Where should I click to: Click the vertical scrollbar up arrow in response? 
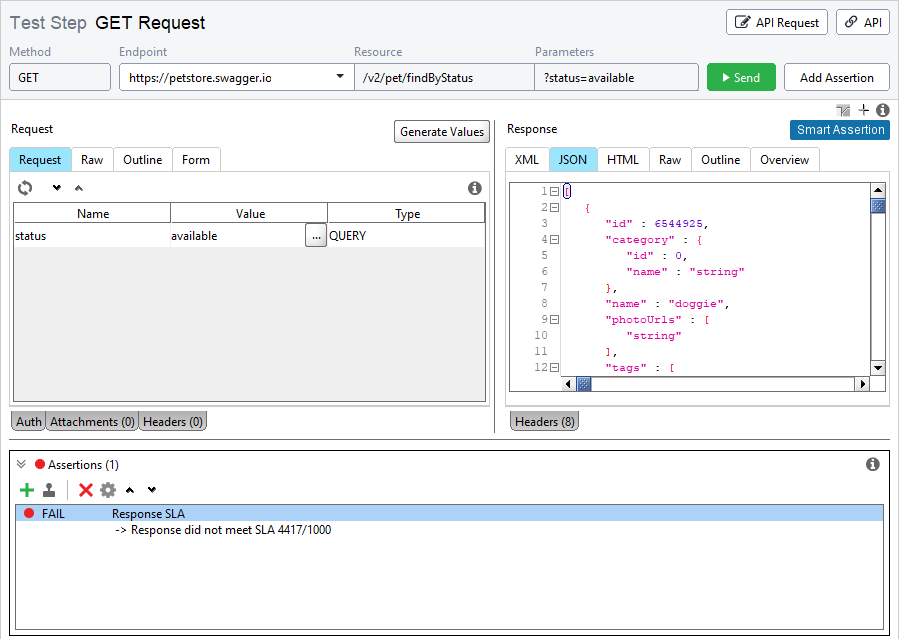[878, 190]
